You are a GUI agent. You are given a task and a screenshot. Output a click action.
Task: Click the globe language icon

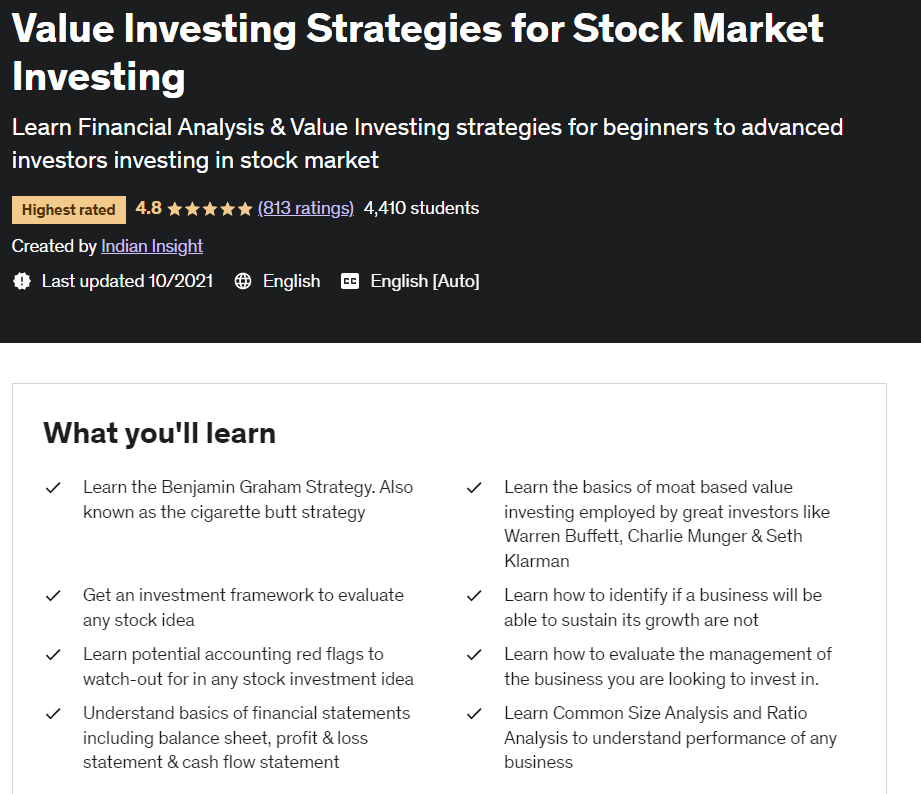click(x=243, y=281)
